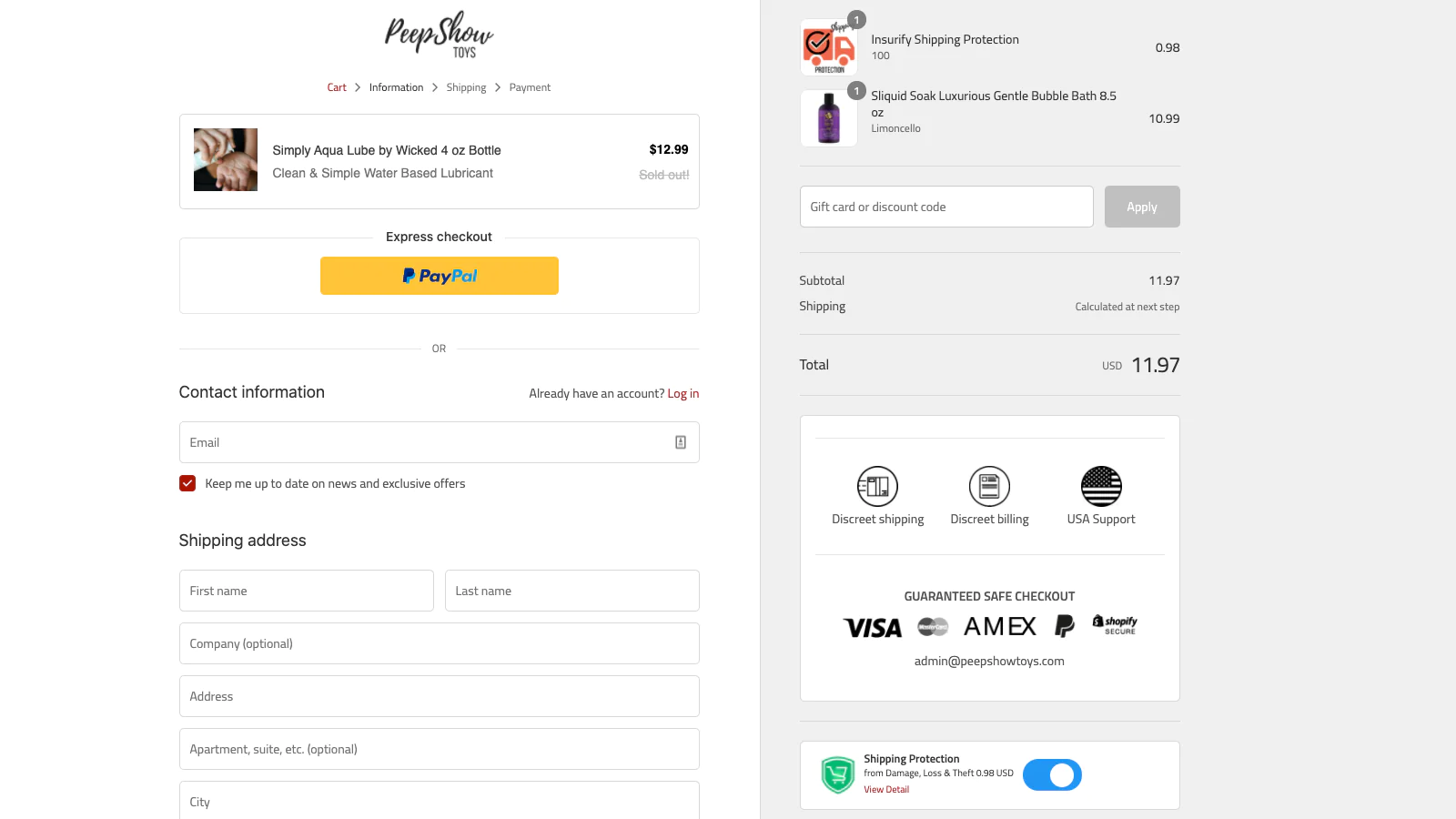
Task: Focus the Gift card or discount code field
Action: tap(946, 207)
